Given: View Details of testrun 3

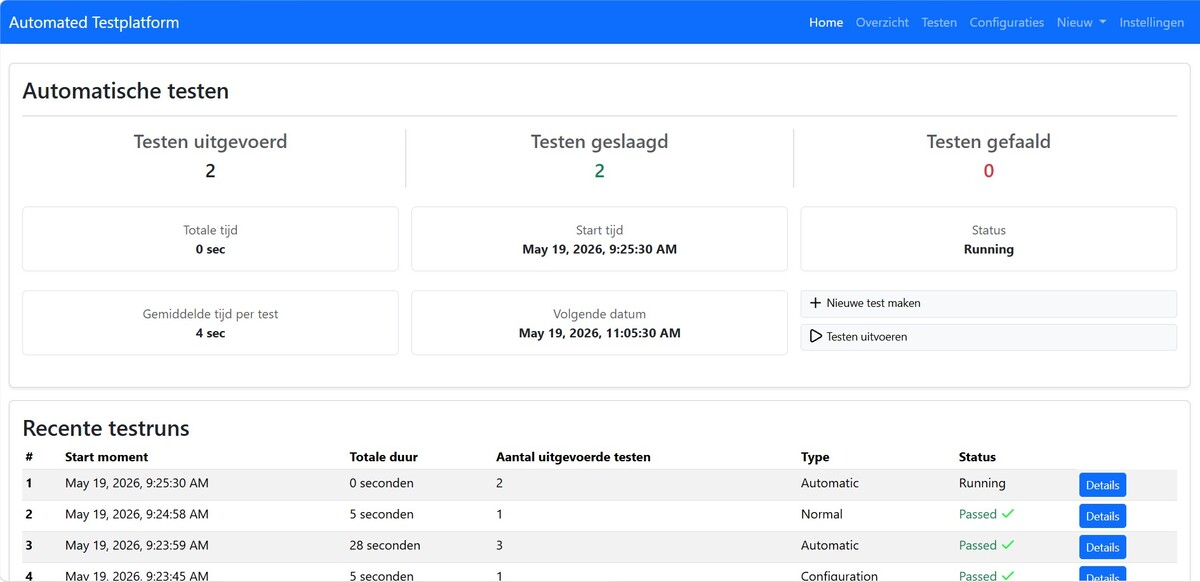Looking at the screenshot, I should [x=1102, y=547].
